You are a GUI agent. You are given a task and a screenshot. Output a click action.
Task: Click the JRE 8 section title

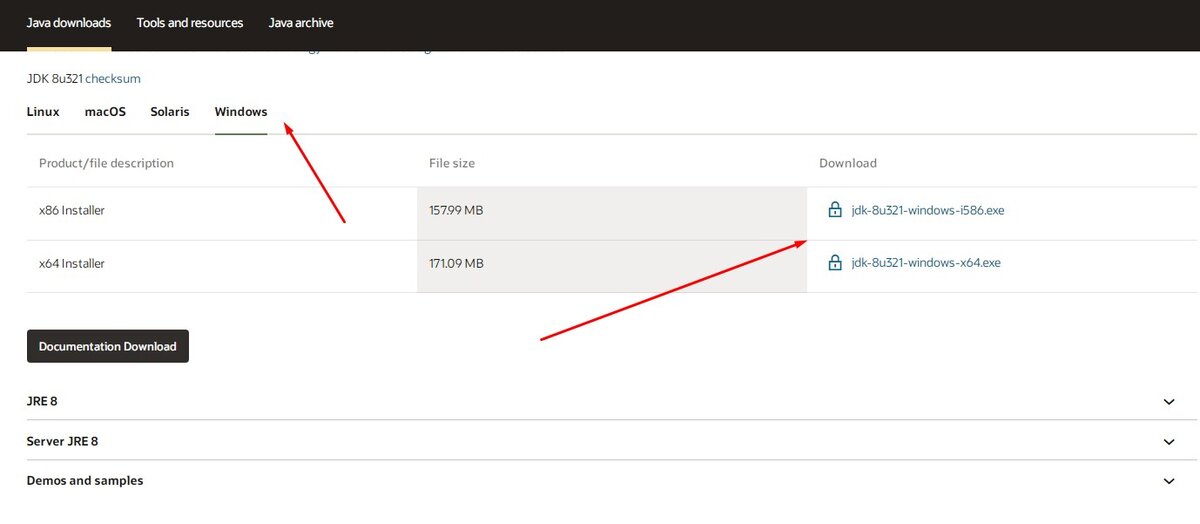(x=42, y=401)
